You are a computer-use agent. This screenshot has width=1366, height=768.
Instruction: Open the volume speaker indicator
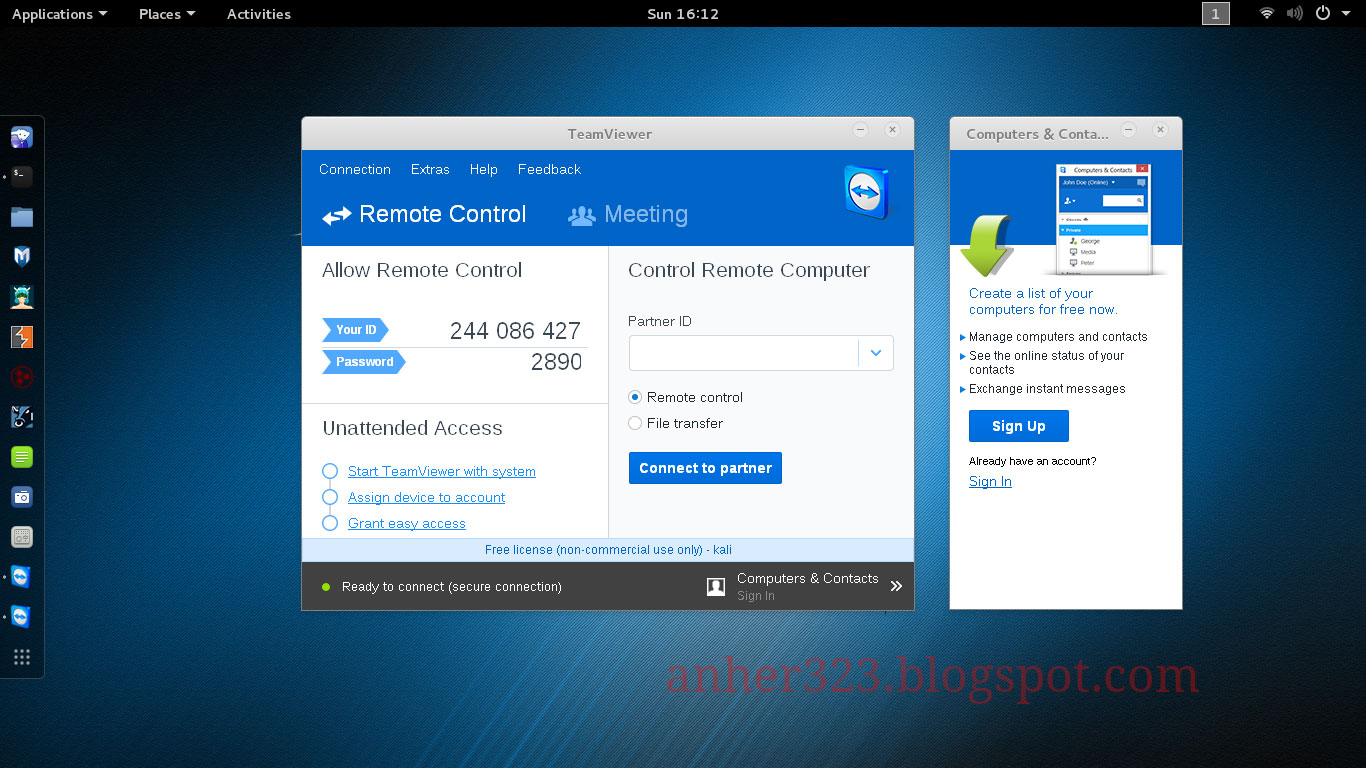click(1295, 14)
